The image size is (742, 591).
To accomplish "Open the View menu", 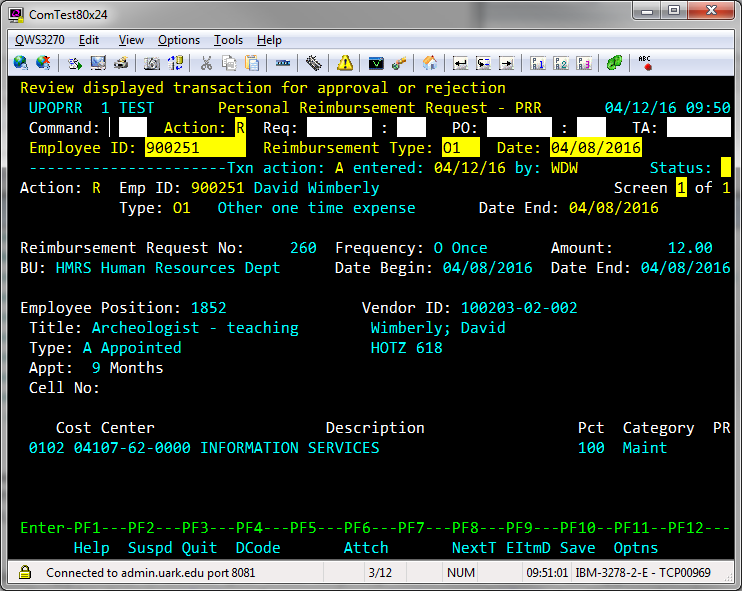I will point(131,40).
